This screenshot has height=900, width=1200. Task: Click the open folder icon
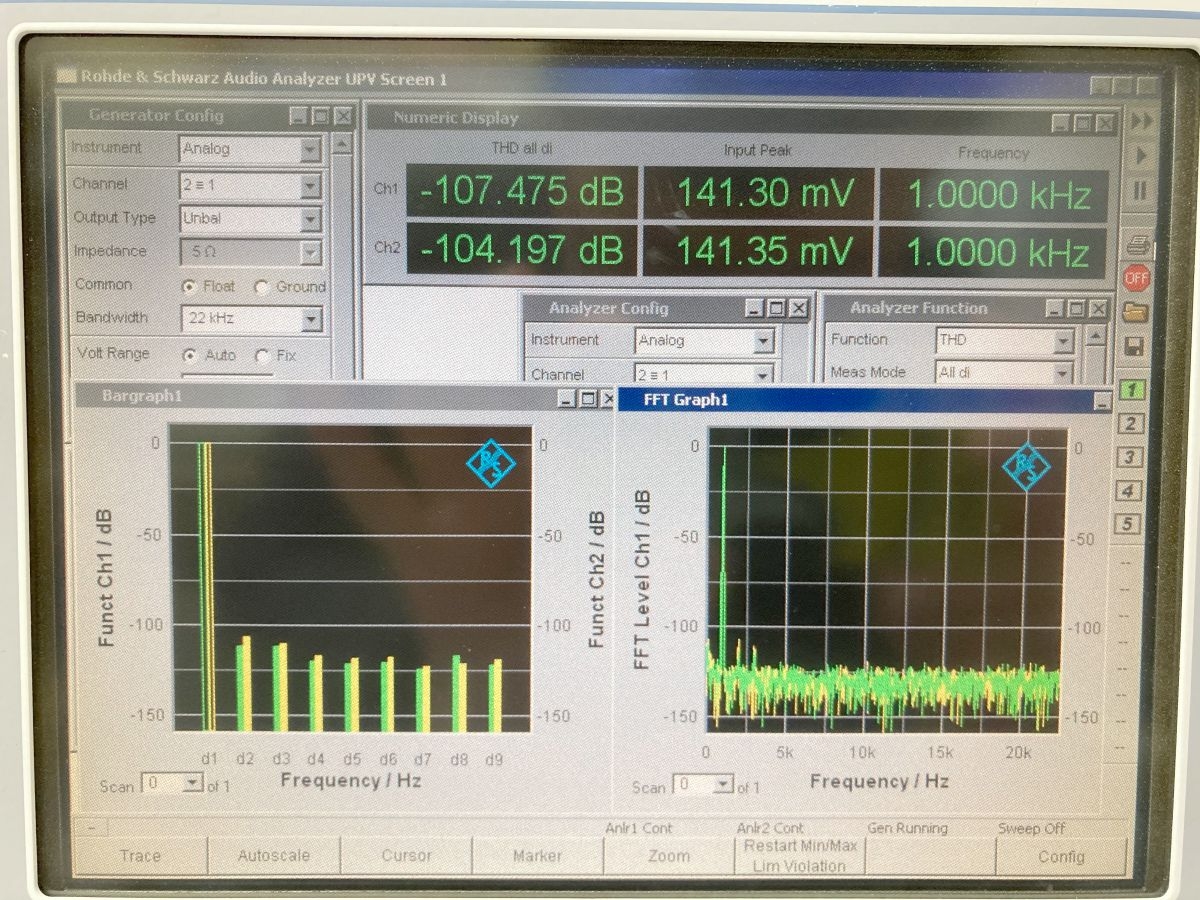pyautogui.click(x=1136, y=312)
